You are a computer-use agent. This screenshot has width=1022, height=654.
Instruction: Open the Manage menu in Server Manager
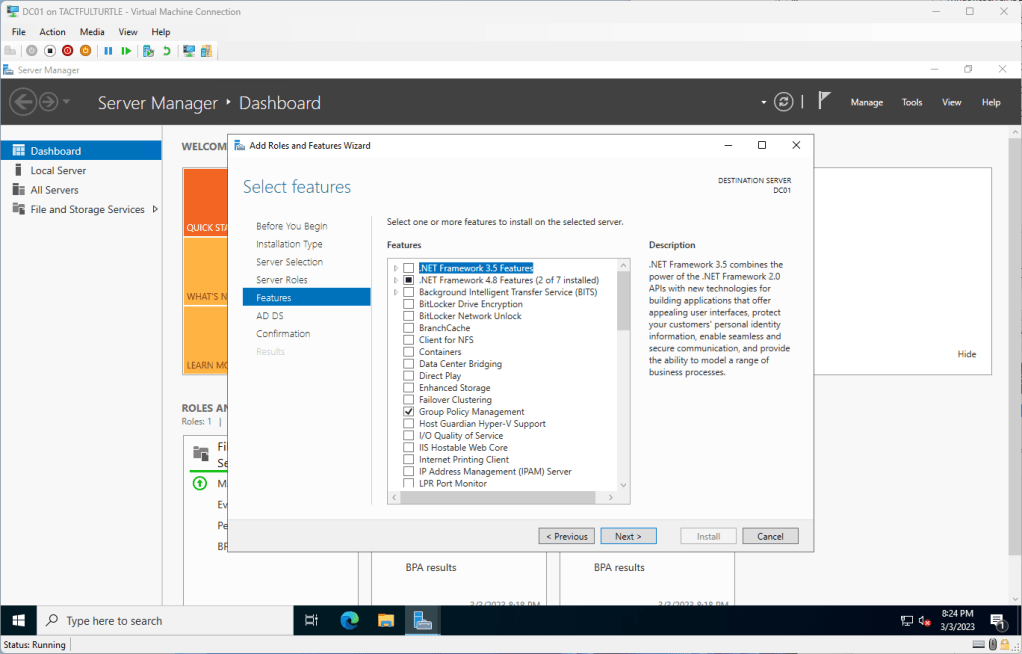(x=866, y=102)
